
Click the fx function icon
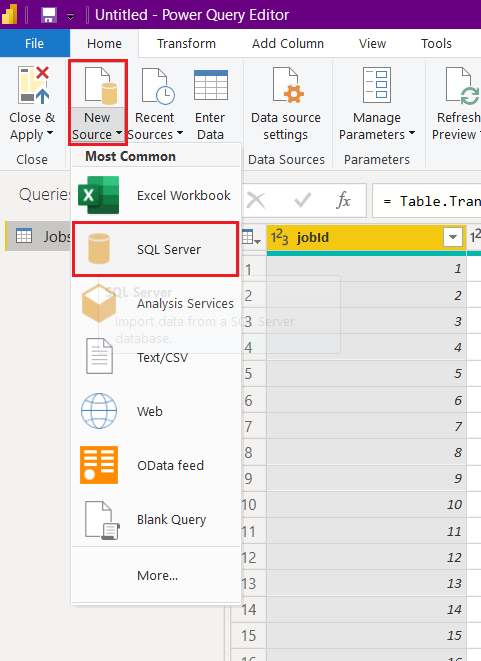coord(344,200)
